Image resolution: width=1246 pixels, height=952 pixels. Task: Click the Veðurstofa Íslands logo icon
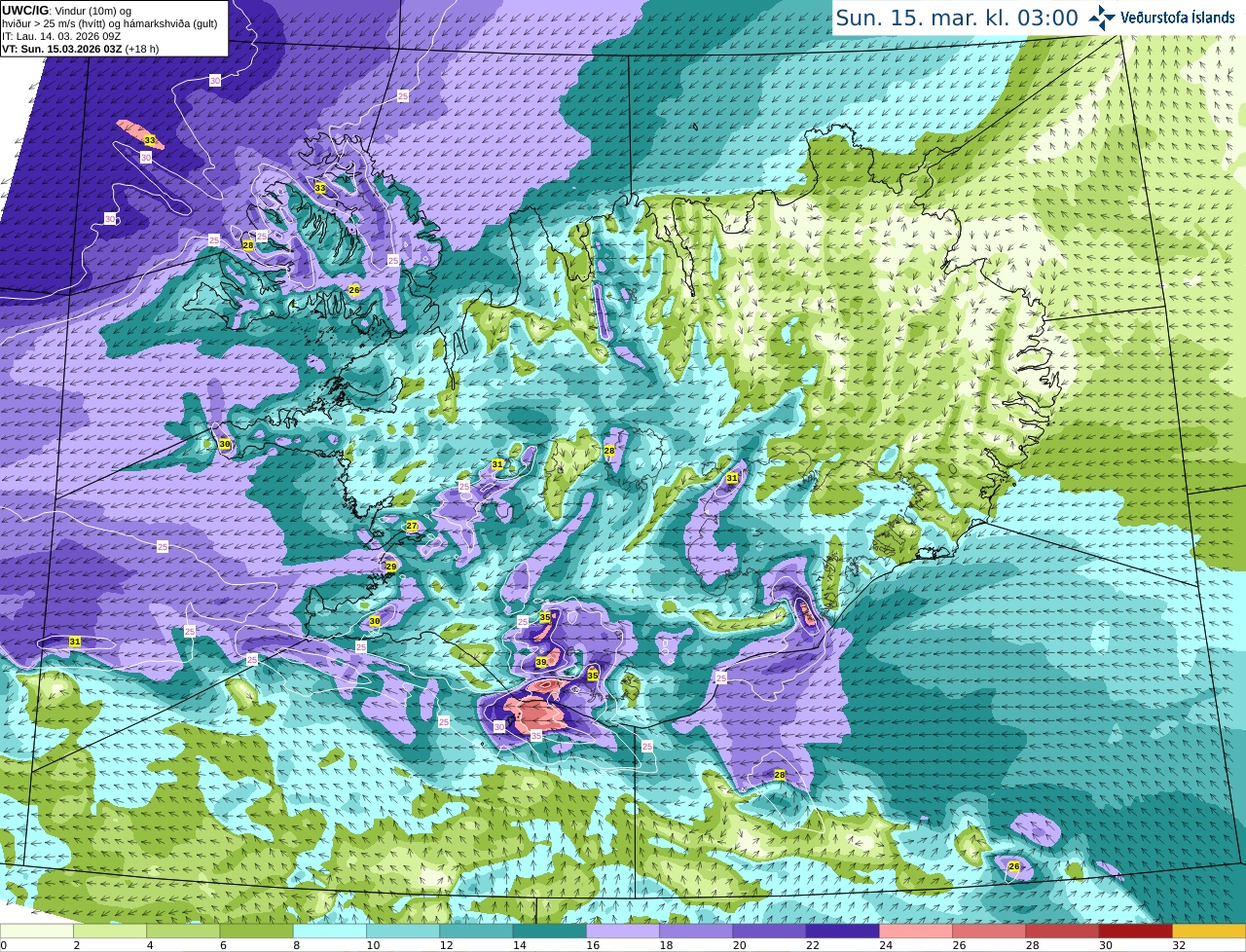1102,18
